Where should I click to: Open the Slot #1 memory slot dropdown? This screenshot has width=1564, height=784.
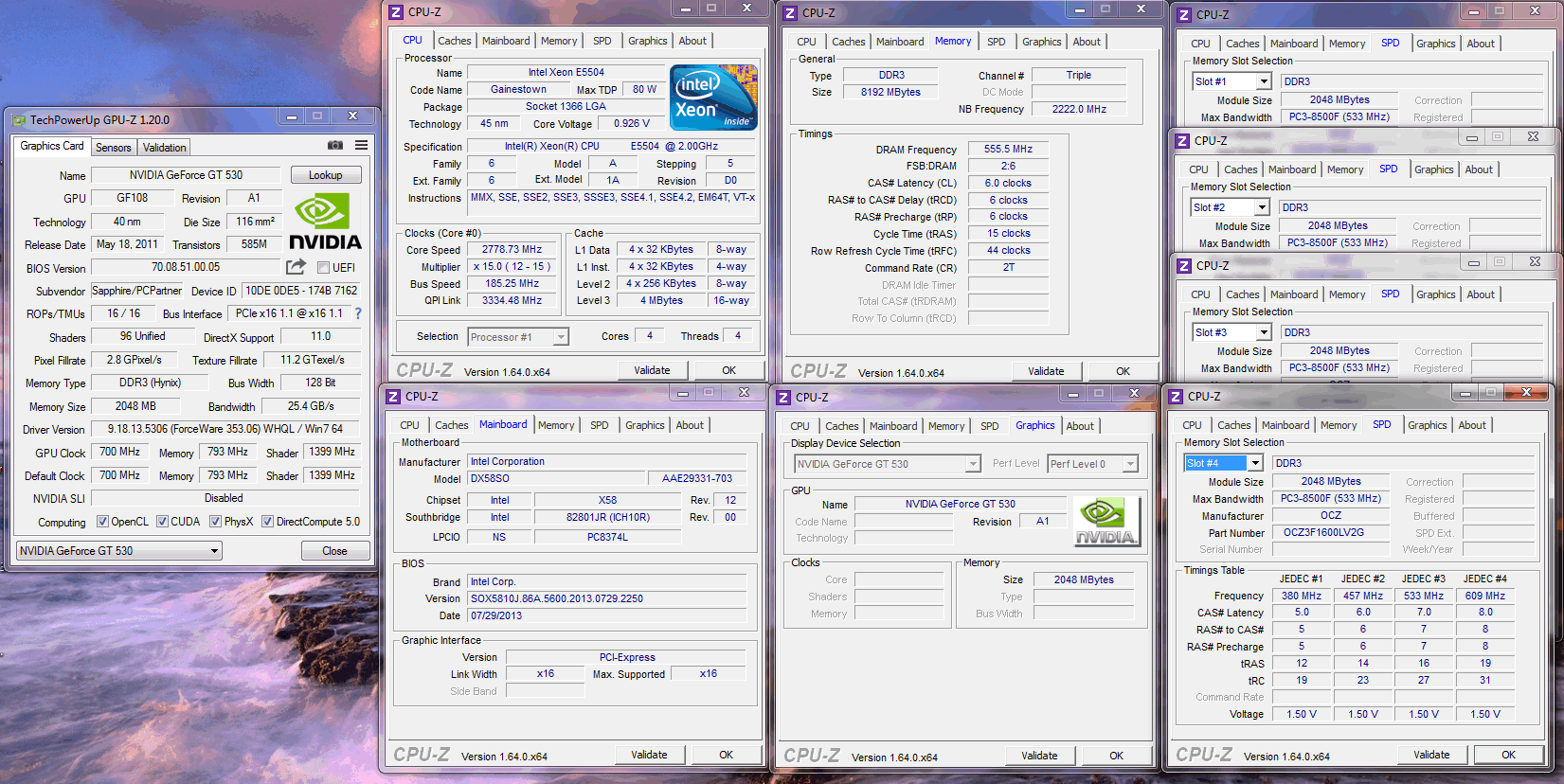click(x=1231, y=81)
